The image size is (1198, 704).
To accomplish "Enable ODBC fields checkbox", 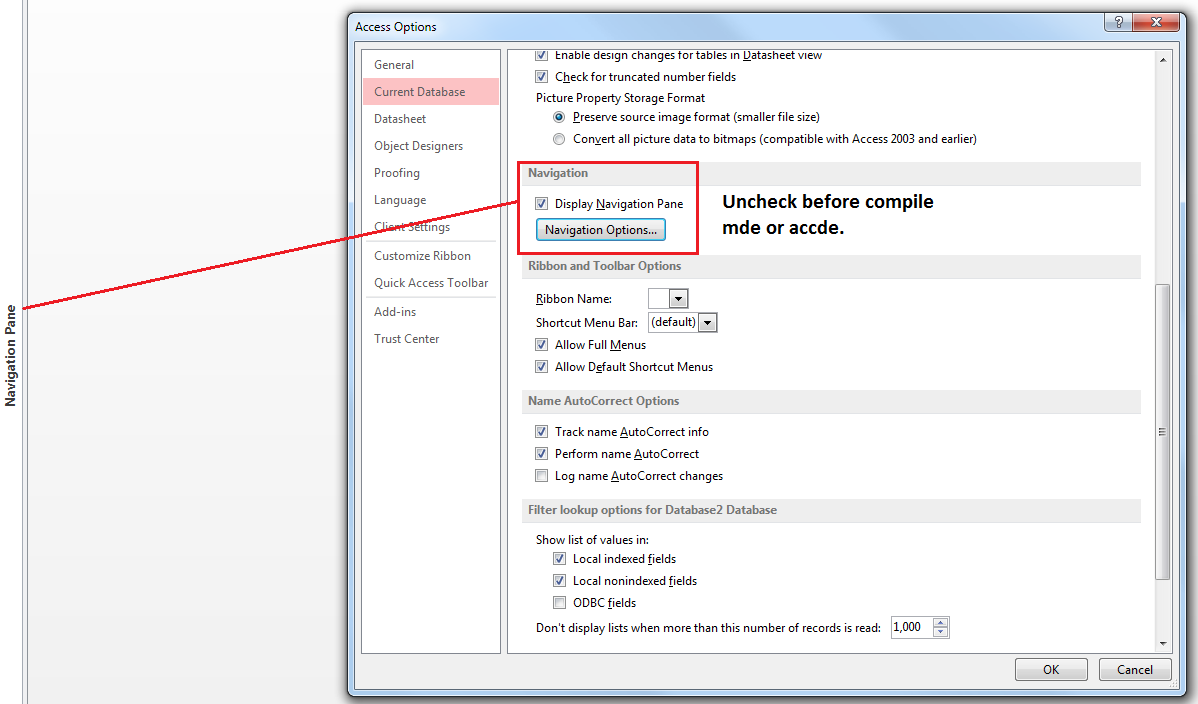I will (x=559, y=602).
